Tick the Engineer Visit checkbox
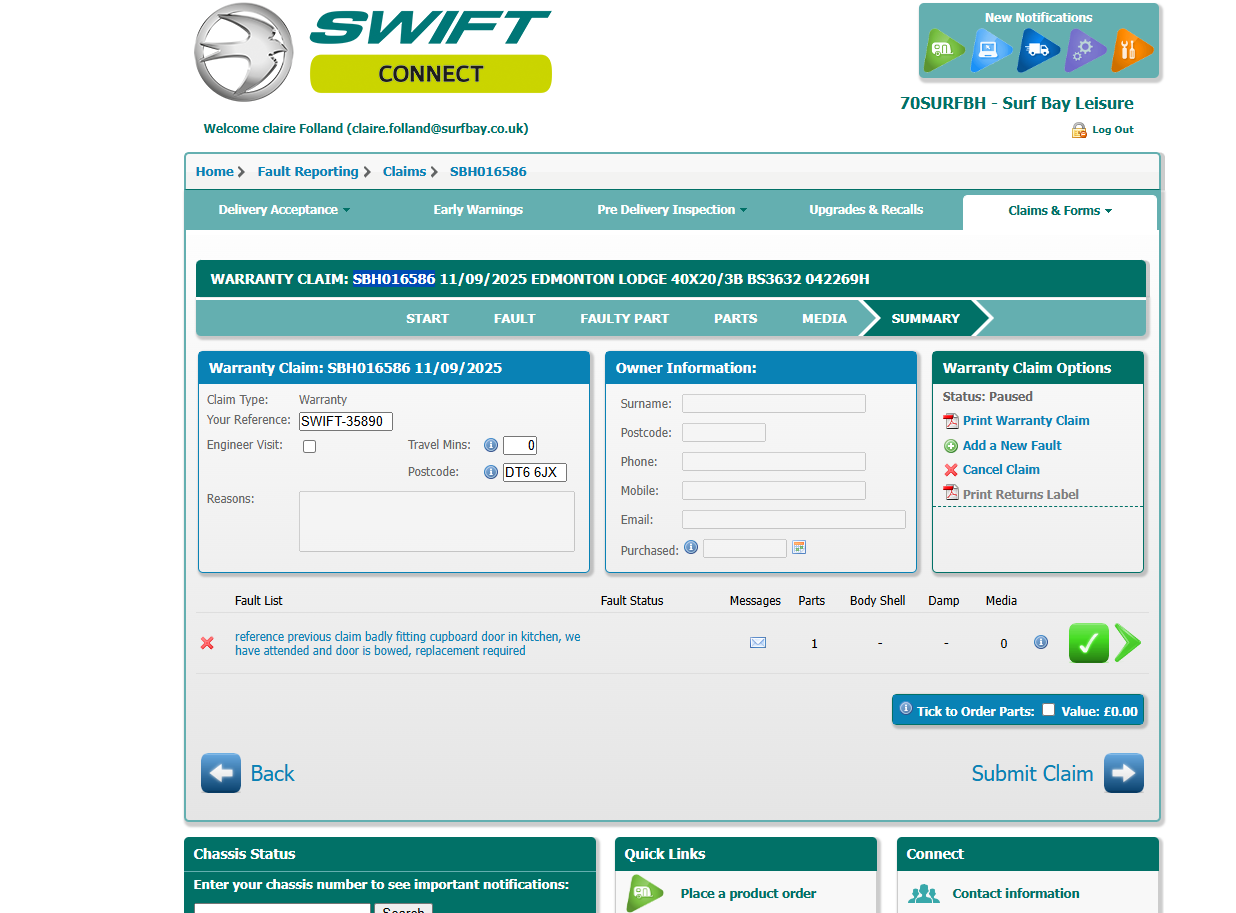This screenshot has width=1236, height=913. coord(310,447)
